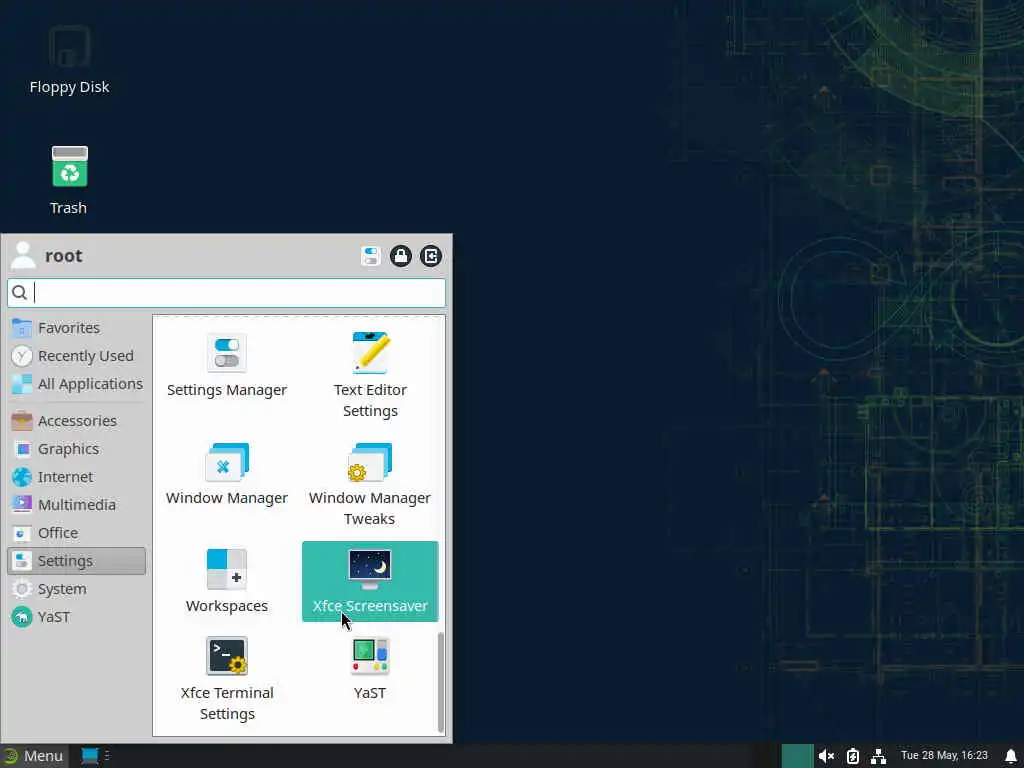Click the workspace switcher in the panel

pyautogui.click(x=797, y=756)
